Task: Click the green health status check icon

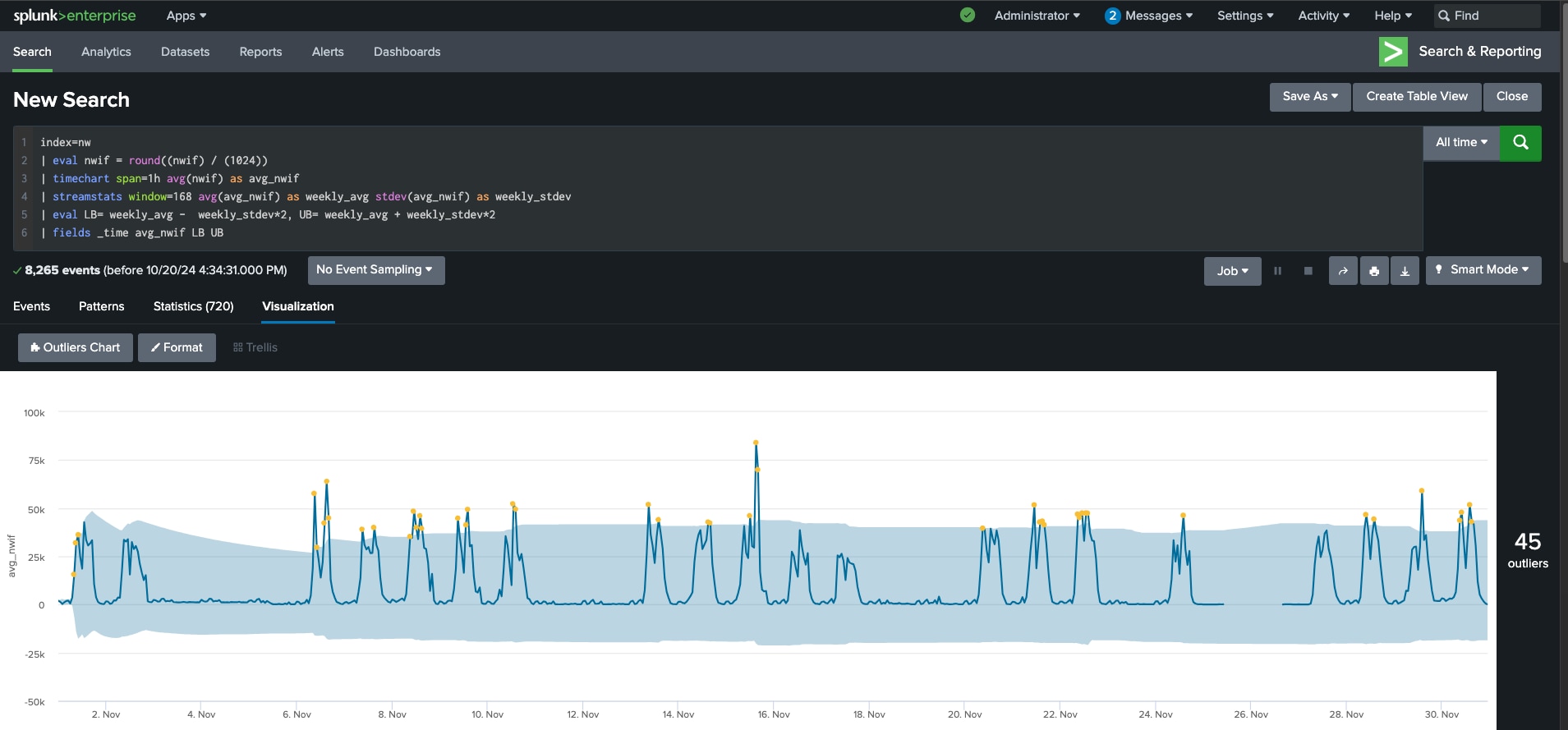Action: coord(968,15)
